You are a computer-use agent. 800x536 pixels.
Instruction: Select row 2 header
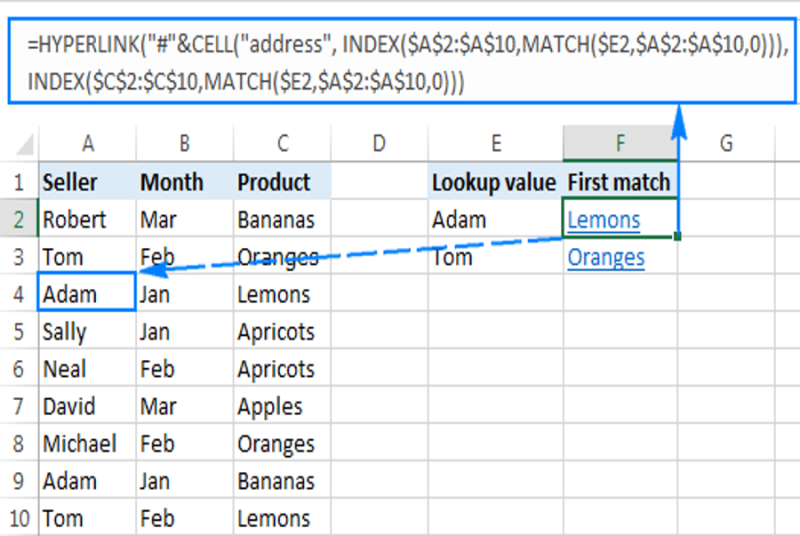click(19, 219)
